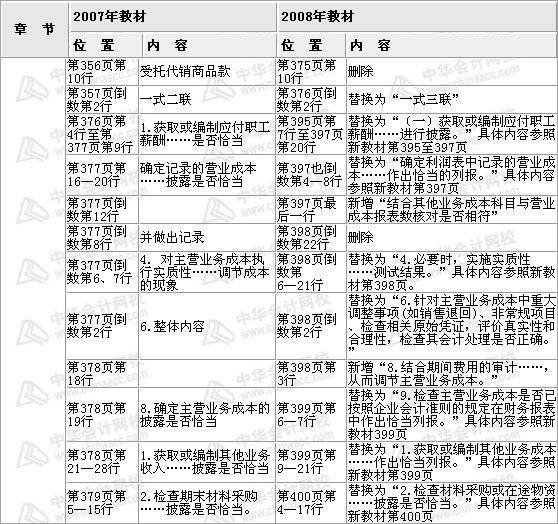Viewport: 558px width, 524px height.
Task: Select cell 第378页第18行
Action: click(102, 373)
